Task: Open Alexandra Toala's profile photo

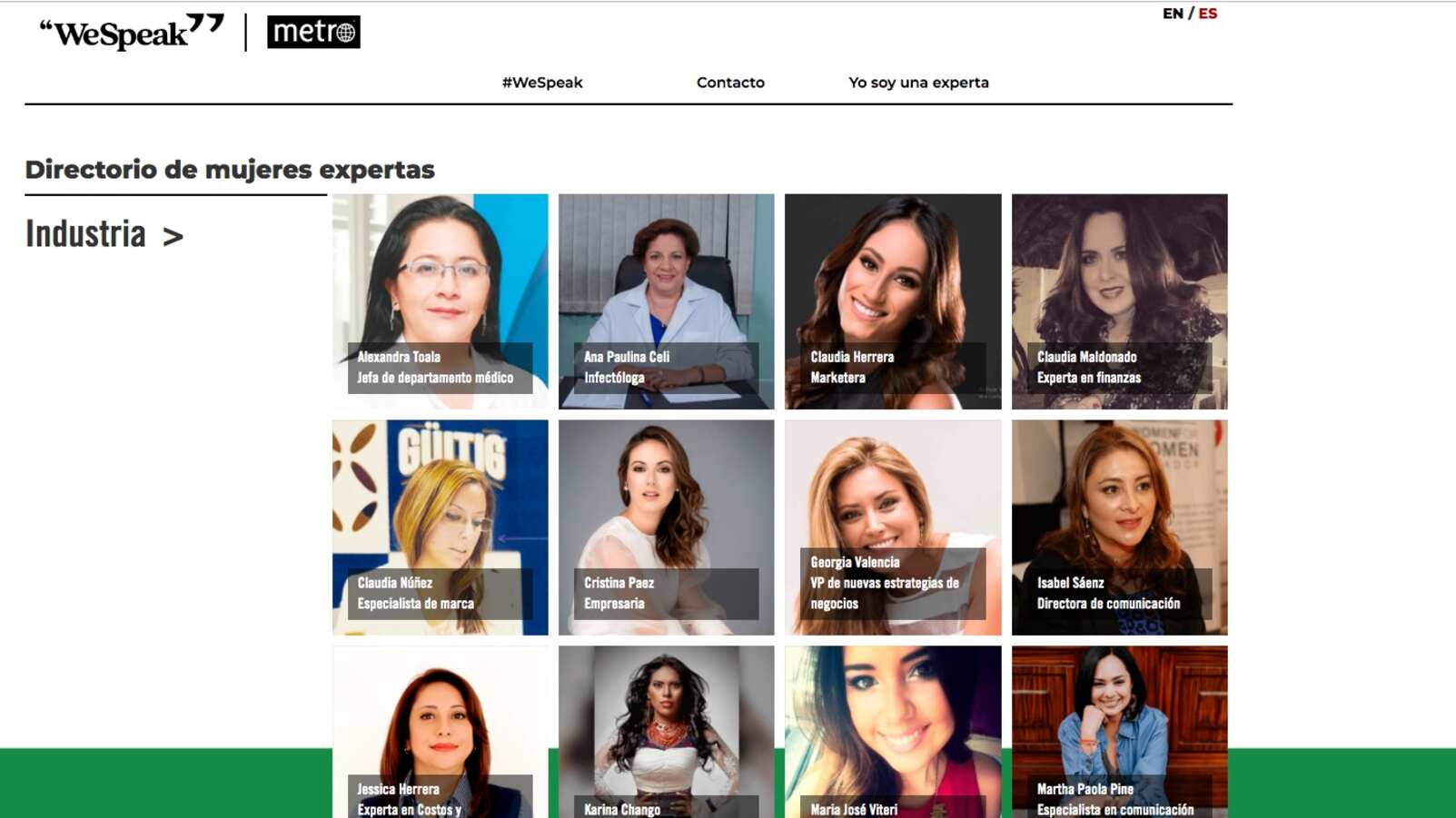Action: [441, 301]
